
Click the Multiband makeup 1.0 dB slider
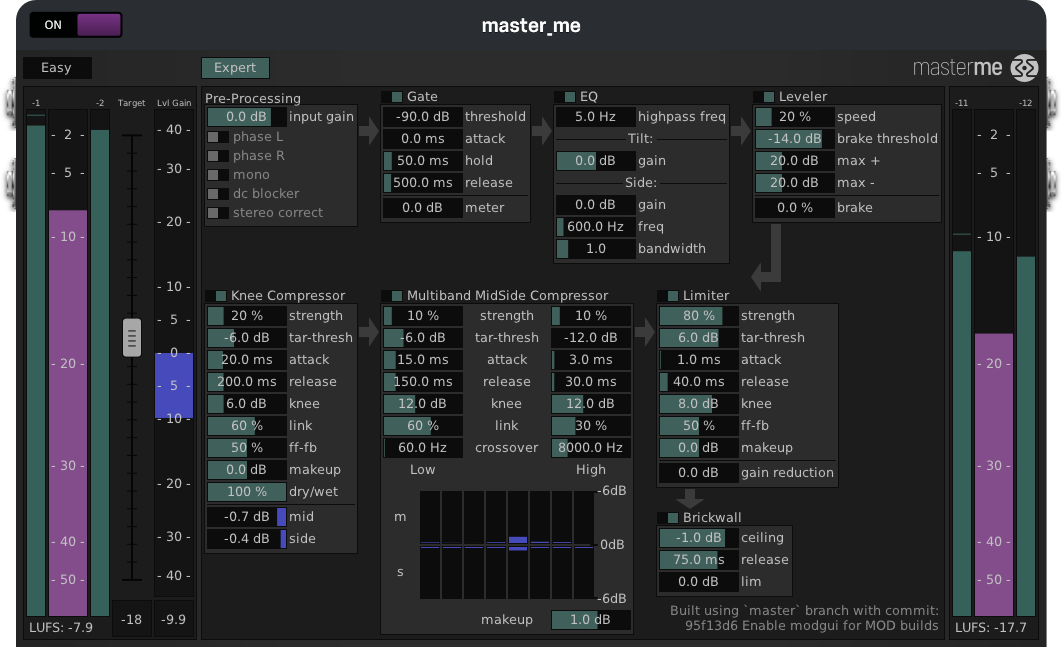[591, 620]
